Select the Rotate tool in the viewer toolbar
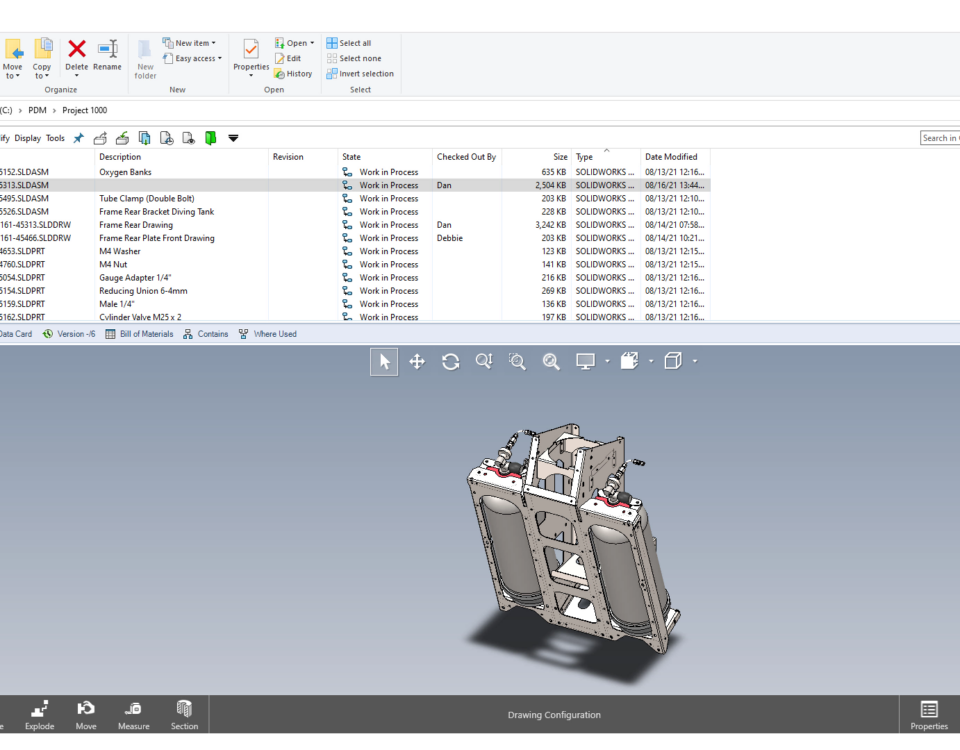Image resolution: width=960 pixels, height=750 pixels. (x=450, y=361)
